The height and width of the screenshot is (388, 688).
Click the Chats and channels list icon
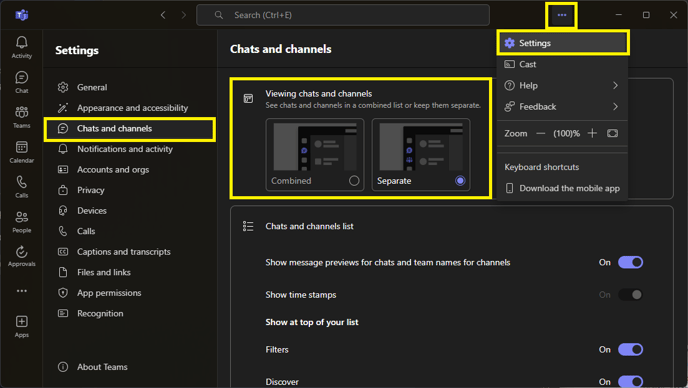pos(248,226)
